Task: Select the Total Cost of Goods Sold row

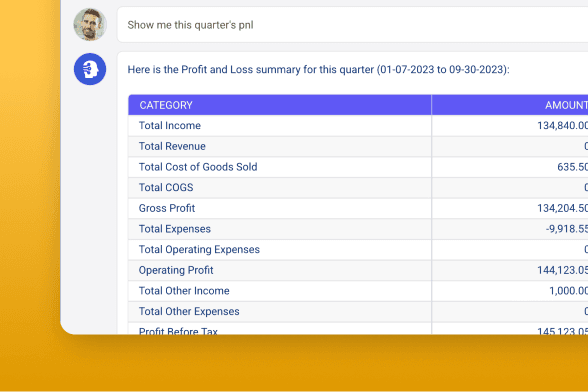Action: pos(358,167)
